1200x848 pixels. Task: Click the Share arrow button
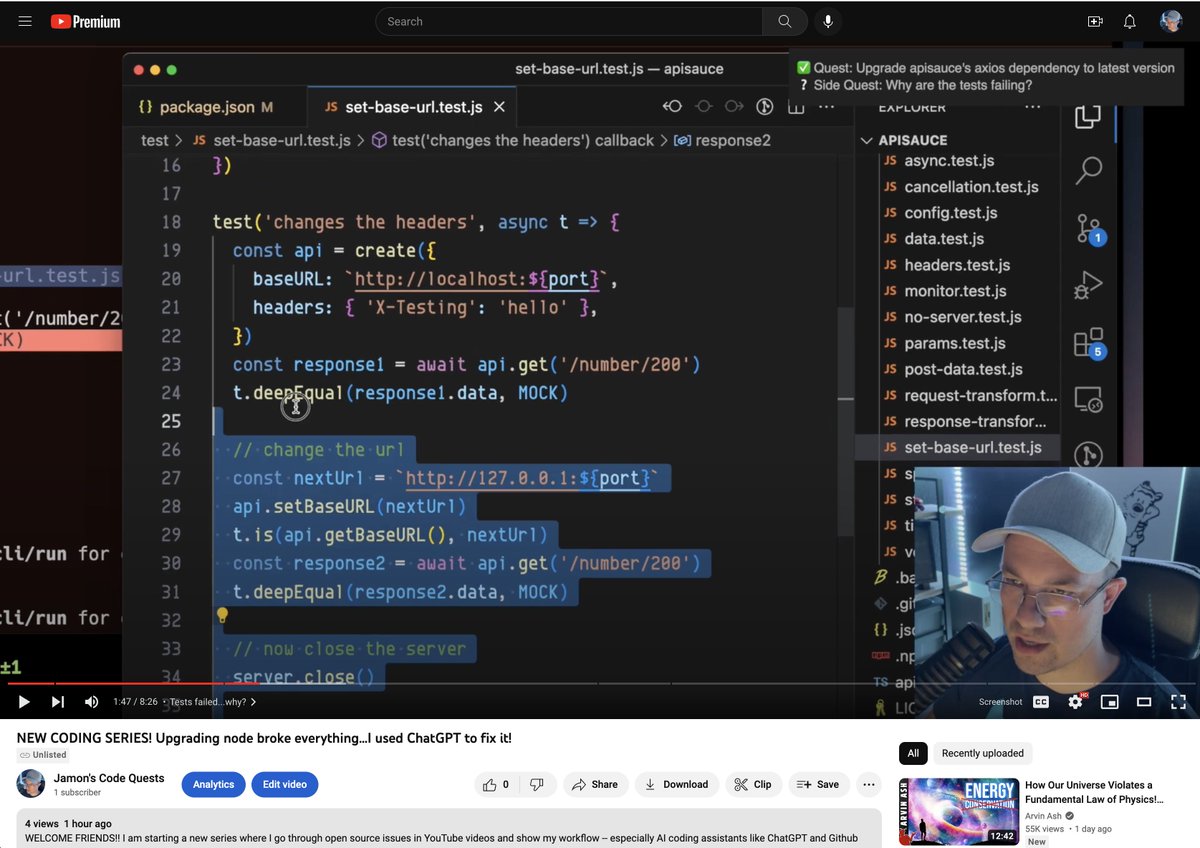point(596,784)
